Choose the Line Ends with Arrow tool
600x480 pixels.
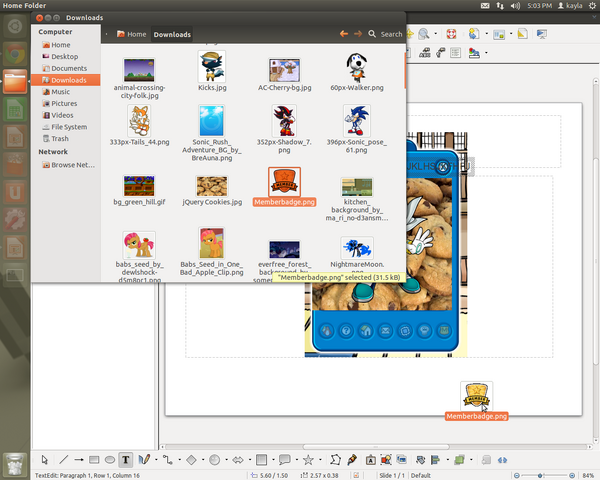[x=79, y=460]
